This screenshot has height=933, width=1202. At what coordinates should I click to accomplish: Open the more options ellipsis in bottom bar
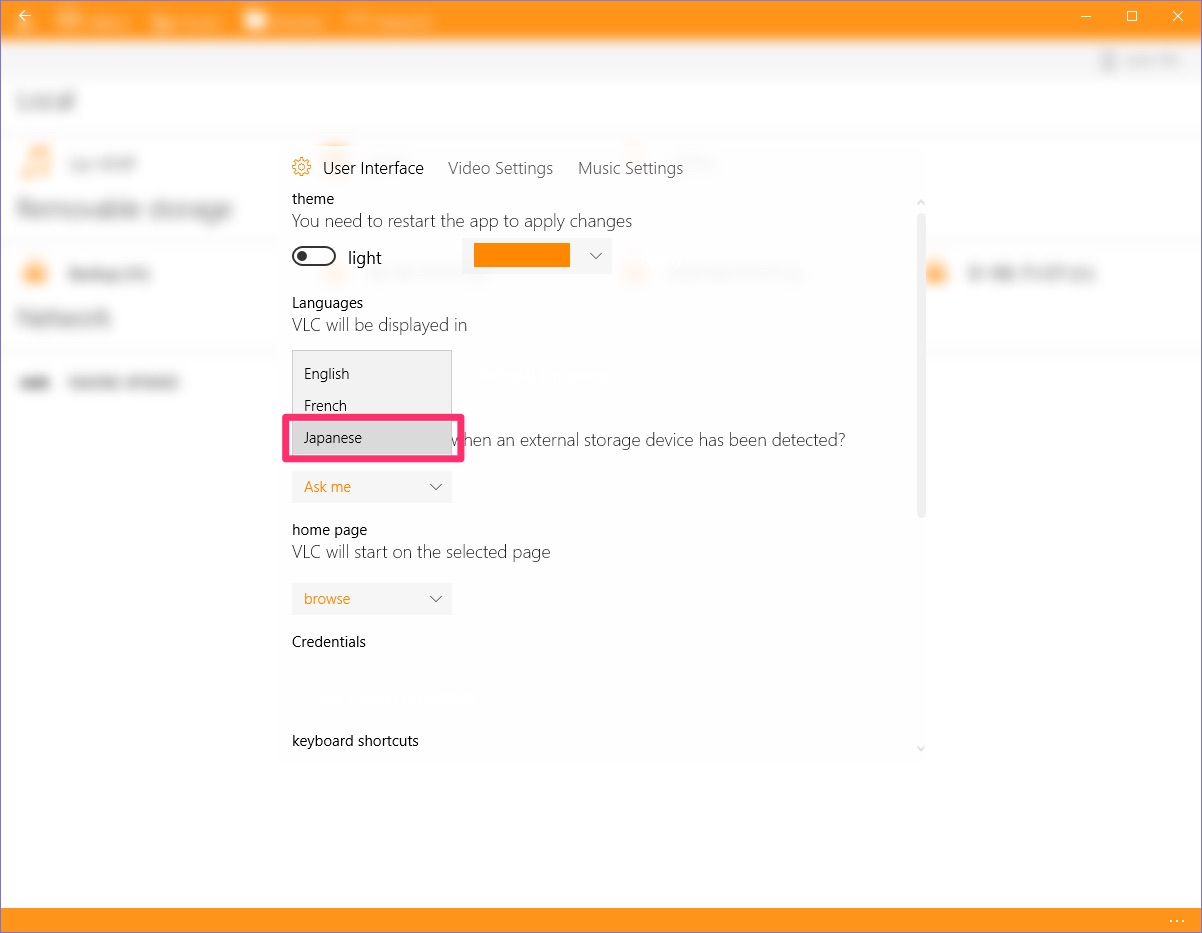(1176, 920)
